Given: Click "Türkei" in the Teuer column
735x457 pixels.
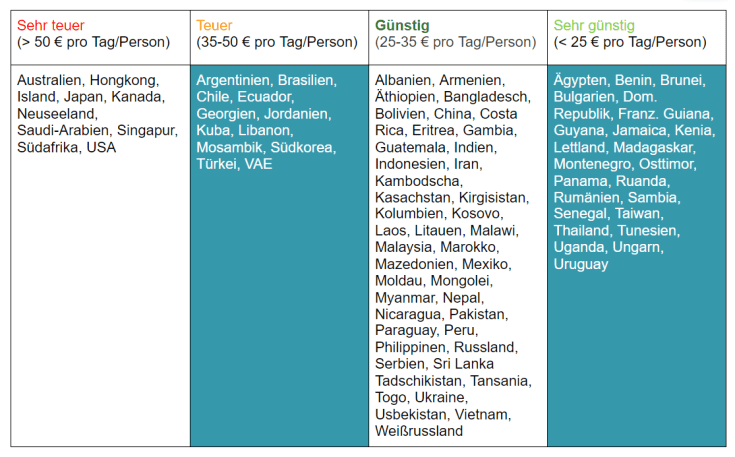Looking at the screenshot, I should click(217, 164).
